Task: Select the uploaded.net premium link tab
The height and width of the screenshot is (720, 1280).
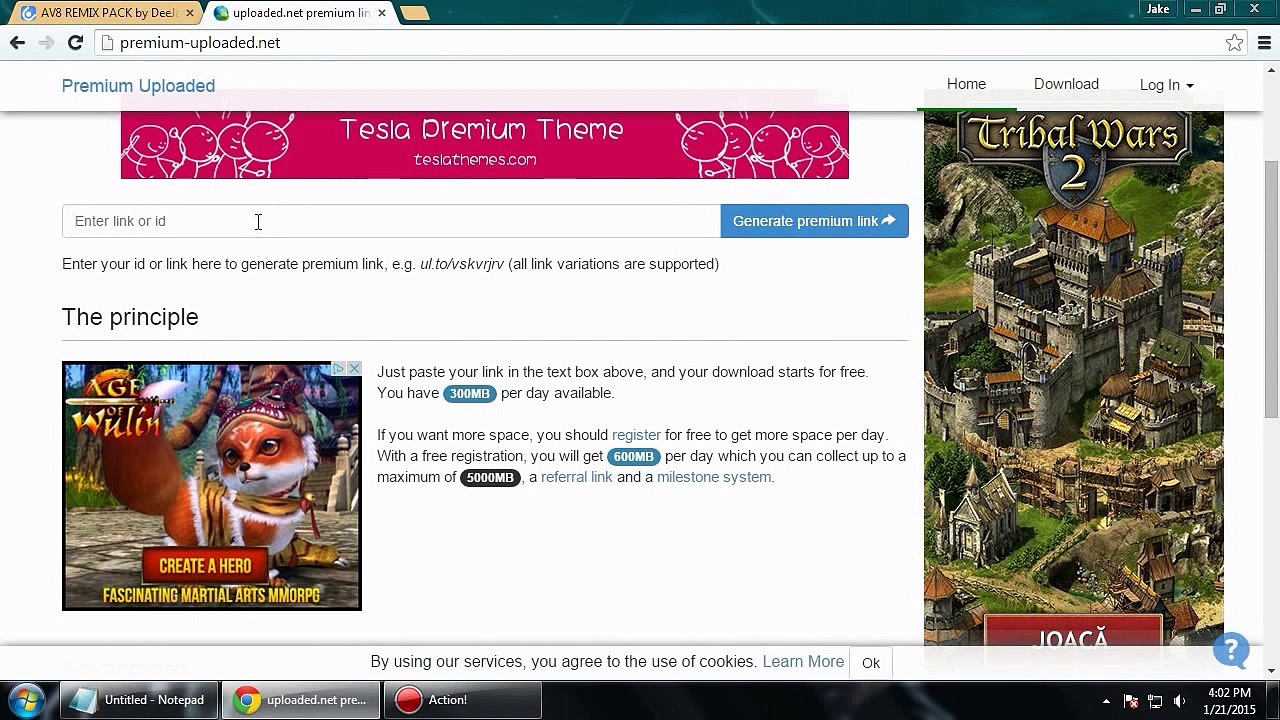Action: (x=298, y=13)
